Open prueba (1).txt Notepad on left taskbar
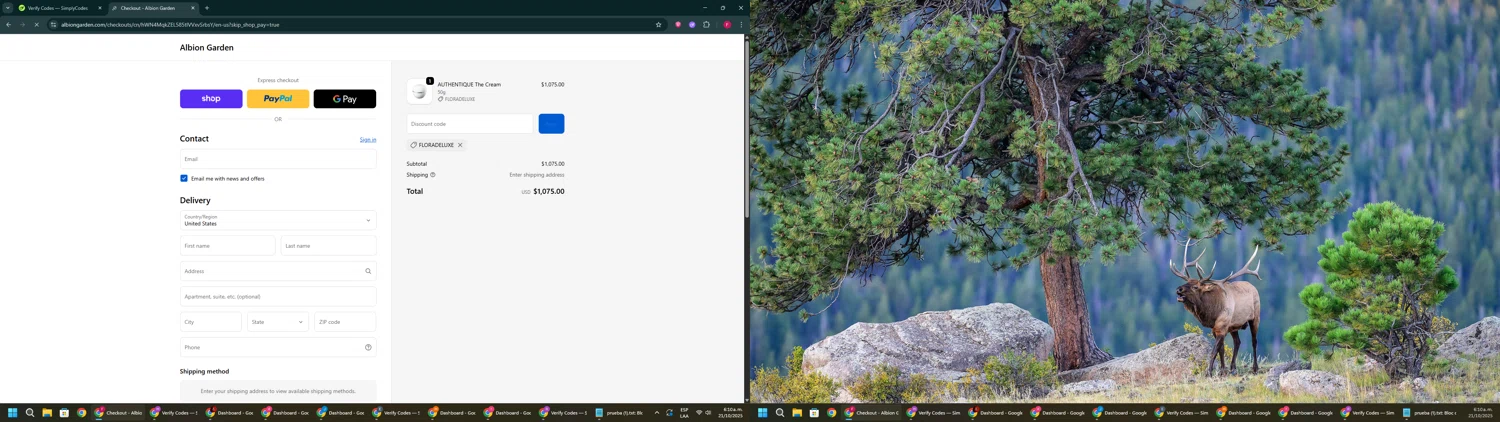 [620, 412]
